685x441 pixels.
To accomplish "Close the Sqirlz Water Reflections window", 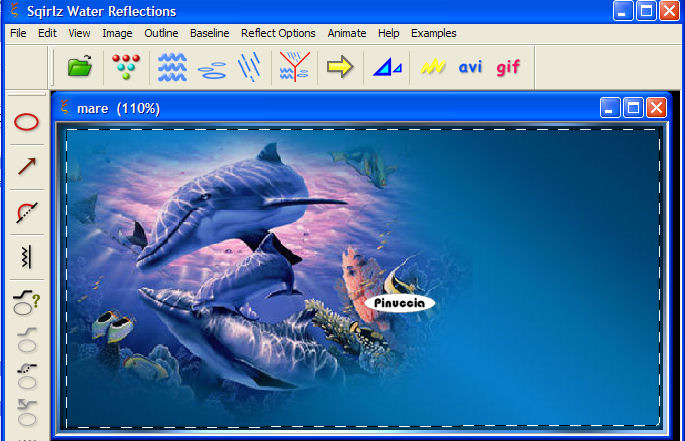I will point(669,10).
